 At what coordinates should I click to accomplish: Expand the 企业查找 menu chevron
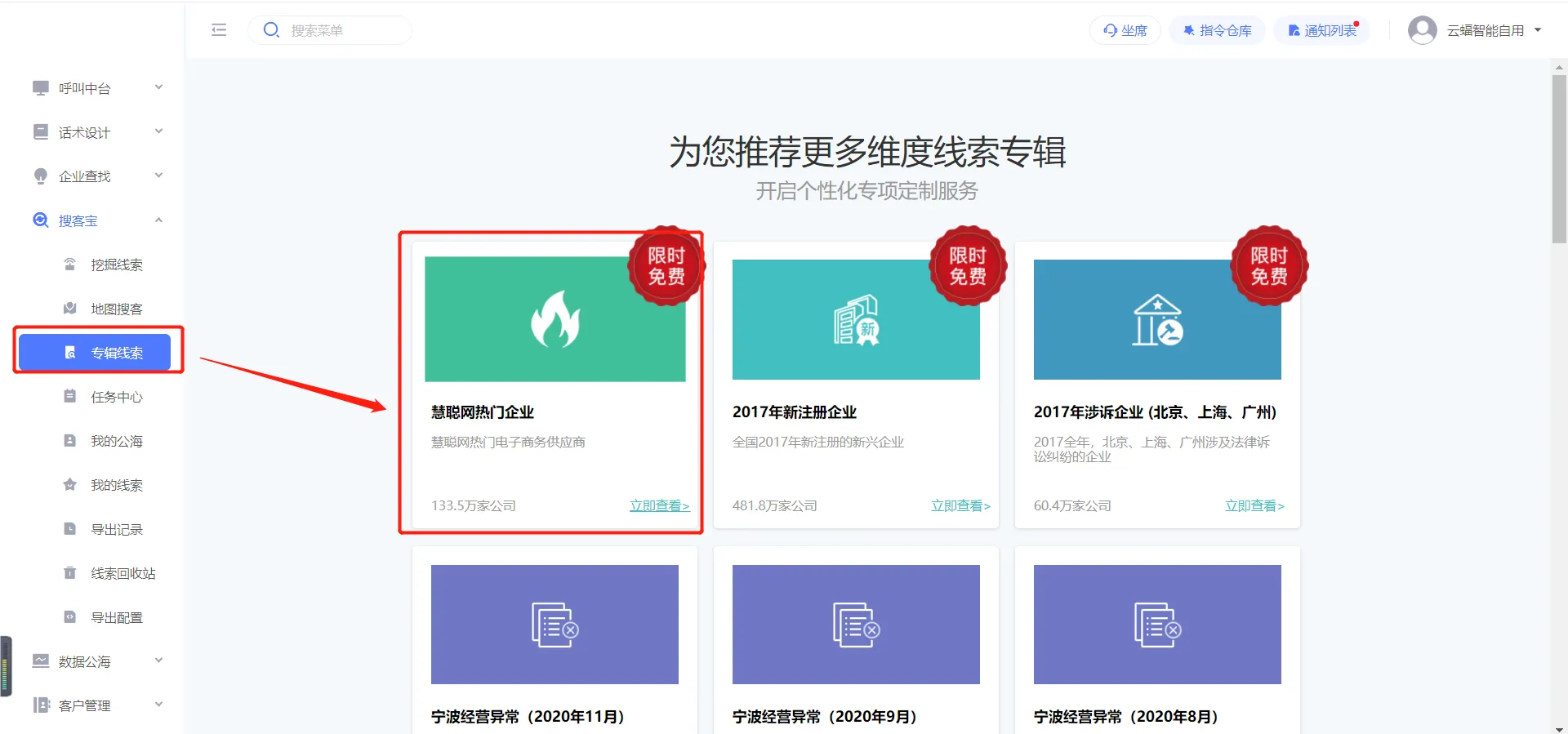159,176
